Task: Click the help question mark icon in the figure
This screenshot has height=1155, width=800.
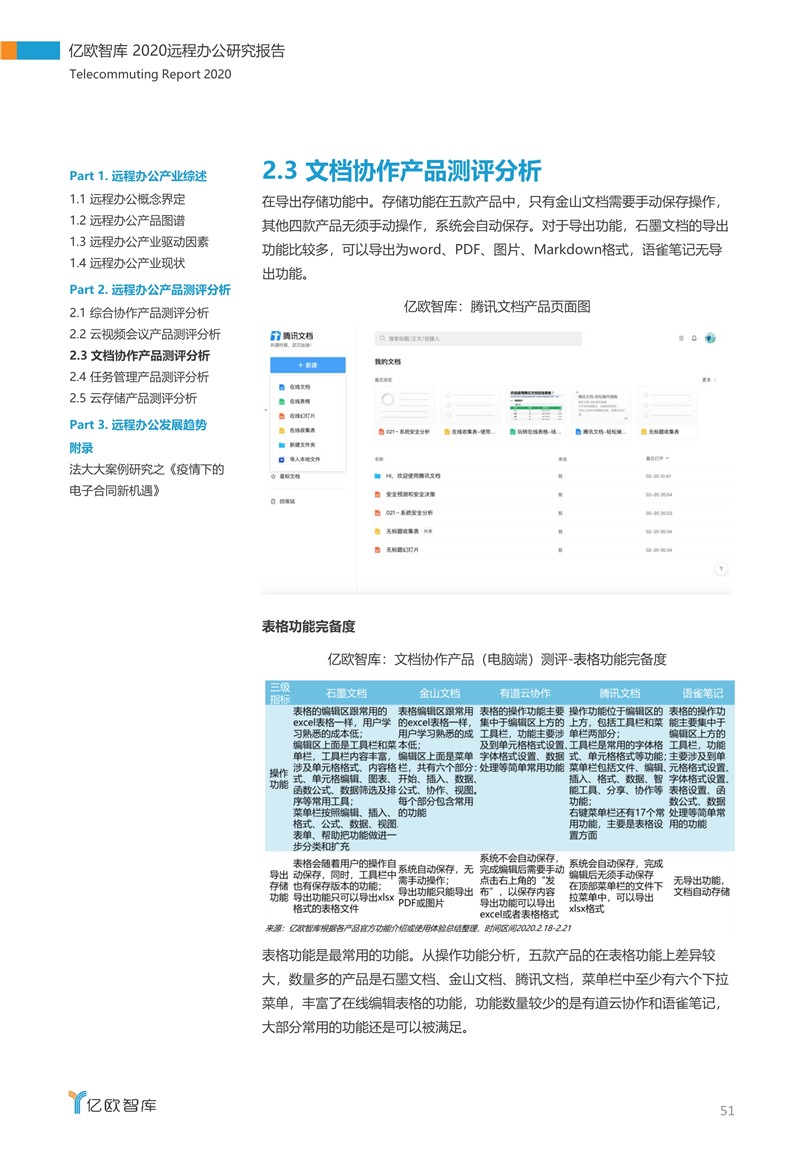Action: pyautogui.click(x=721, y=569)
